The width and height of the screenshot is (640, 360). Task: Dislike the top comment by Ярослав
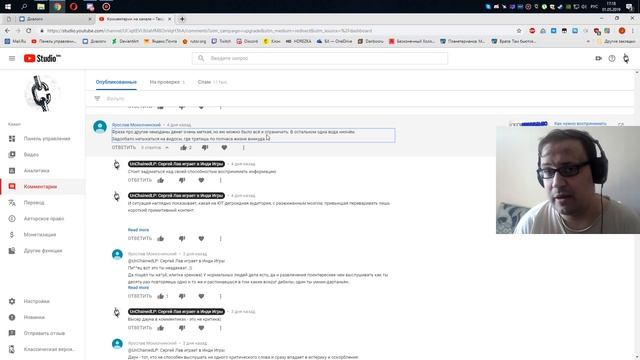pyautogui.click(x=205, y=147)
